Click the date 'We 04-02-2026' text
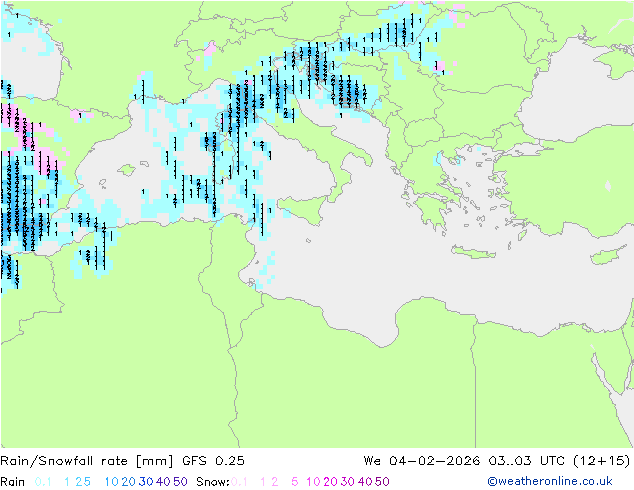The height and width of the screenshot is (490, 634). [x=422, y=460]
